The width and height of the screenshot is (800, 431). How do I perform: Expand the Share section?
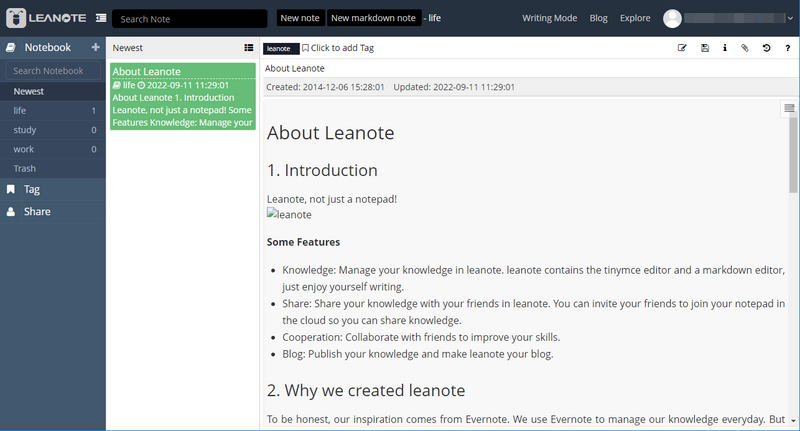(x=53, y=212)
